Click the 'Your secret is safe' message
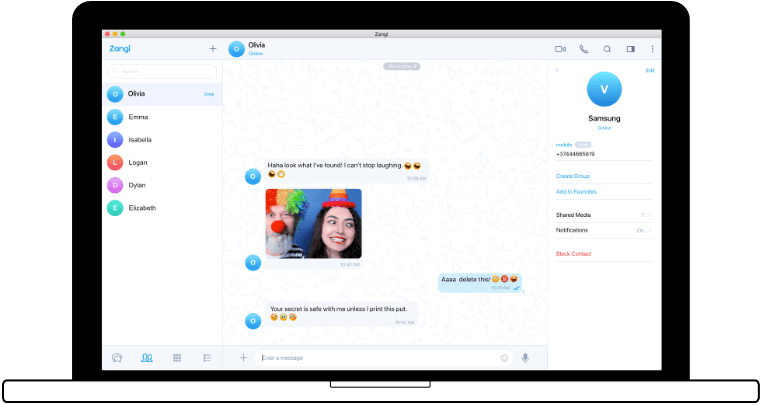This screenshot has width=762, height=405. coord(341,314)
